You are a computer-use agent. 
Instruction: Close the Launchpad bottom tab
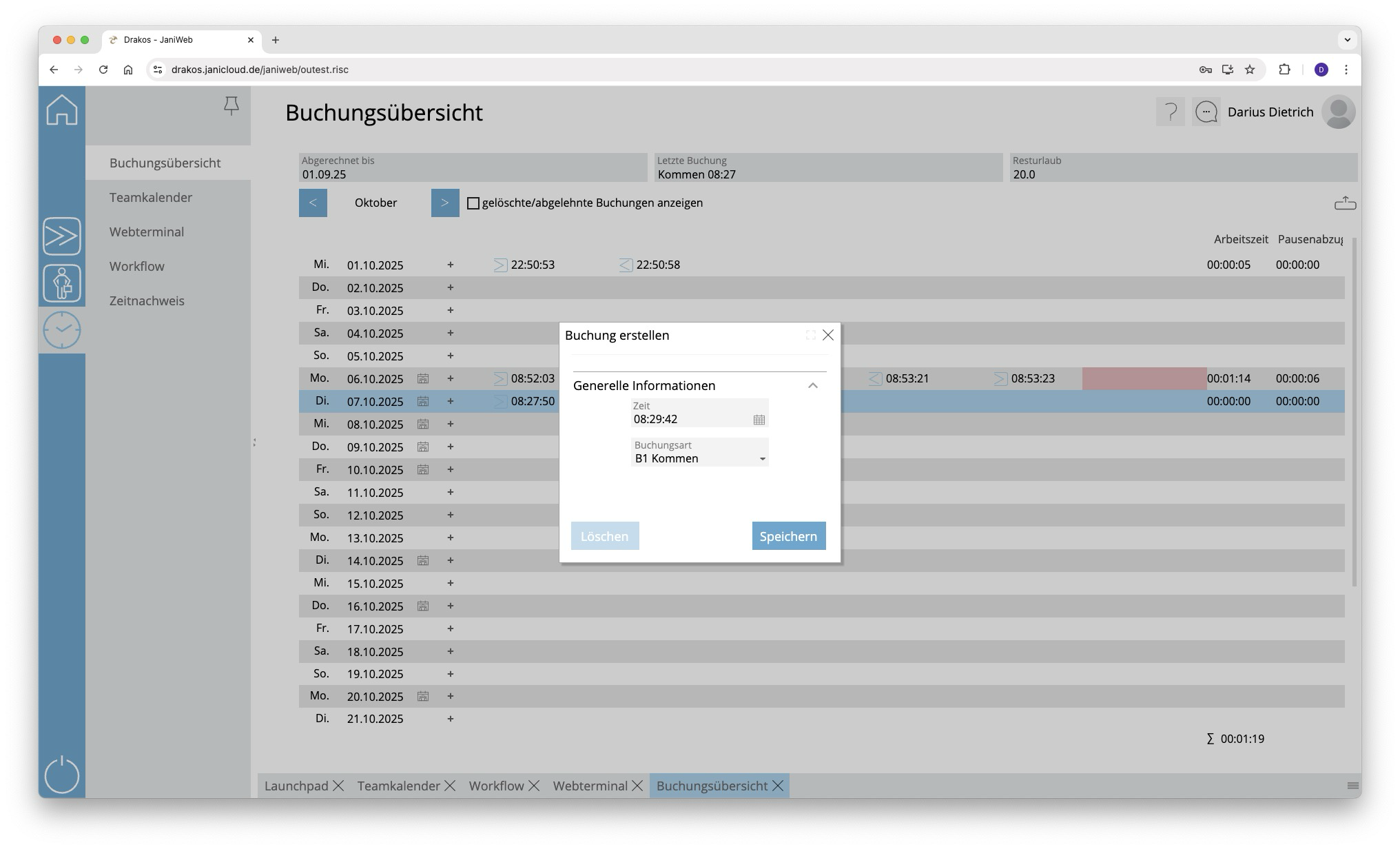tap(338, 786)
